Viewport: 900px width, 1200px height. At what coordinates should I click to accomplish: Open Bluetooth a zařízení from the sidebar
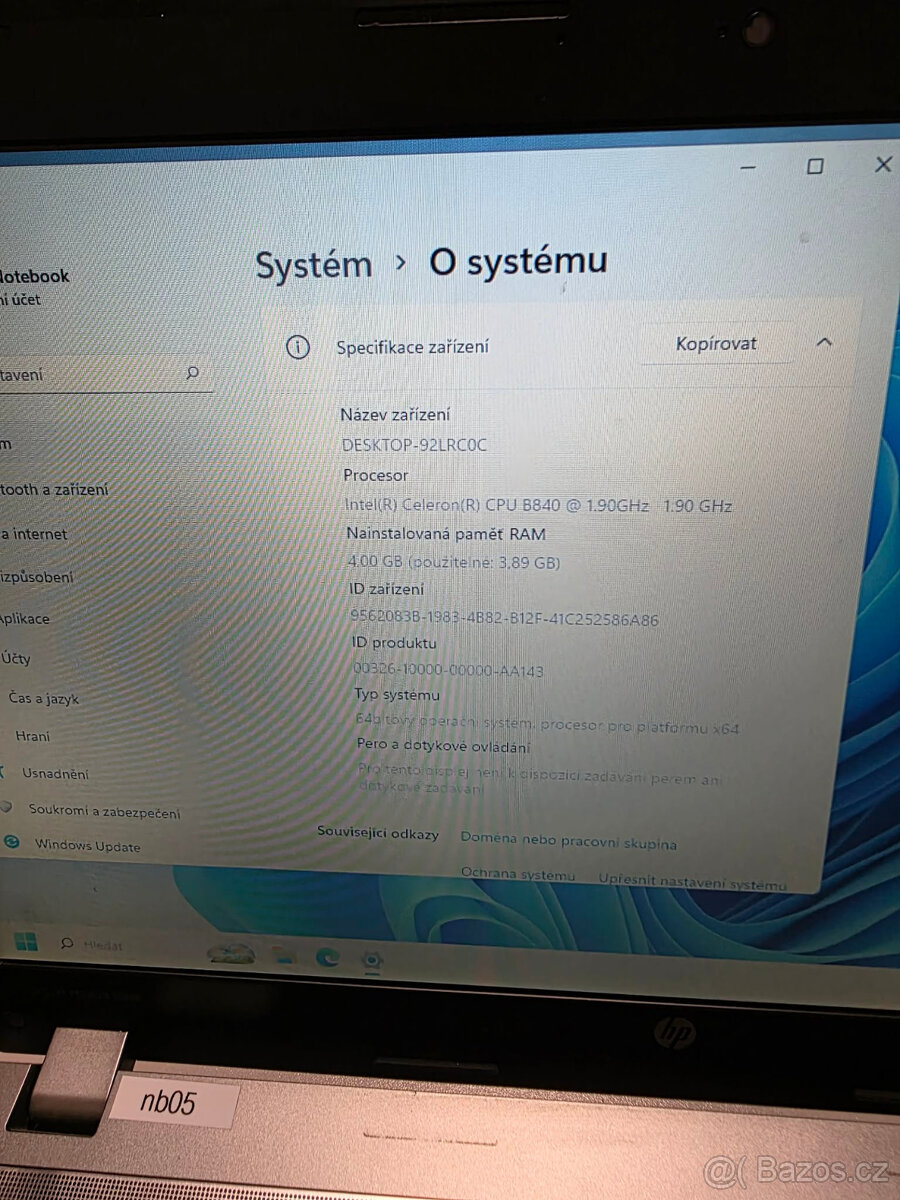[55, 489]
